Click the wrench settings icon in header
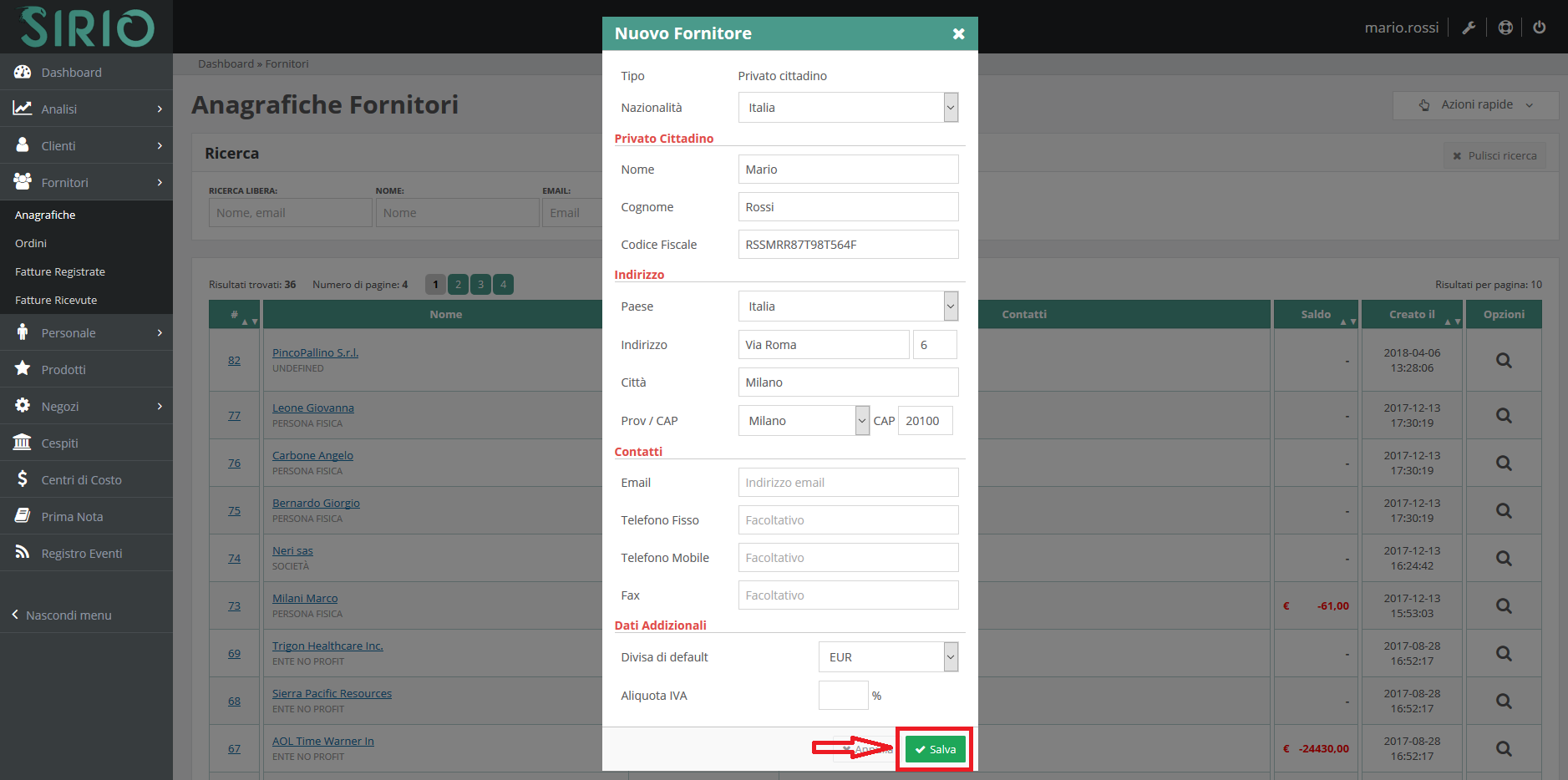Screen dimensions: 1568x780 [x=1468, y=28]
